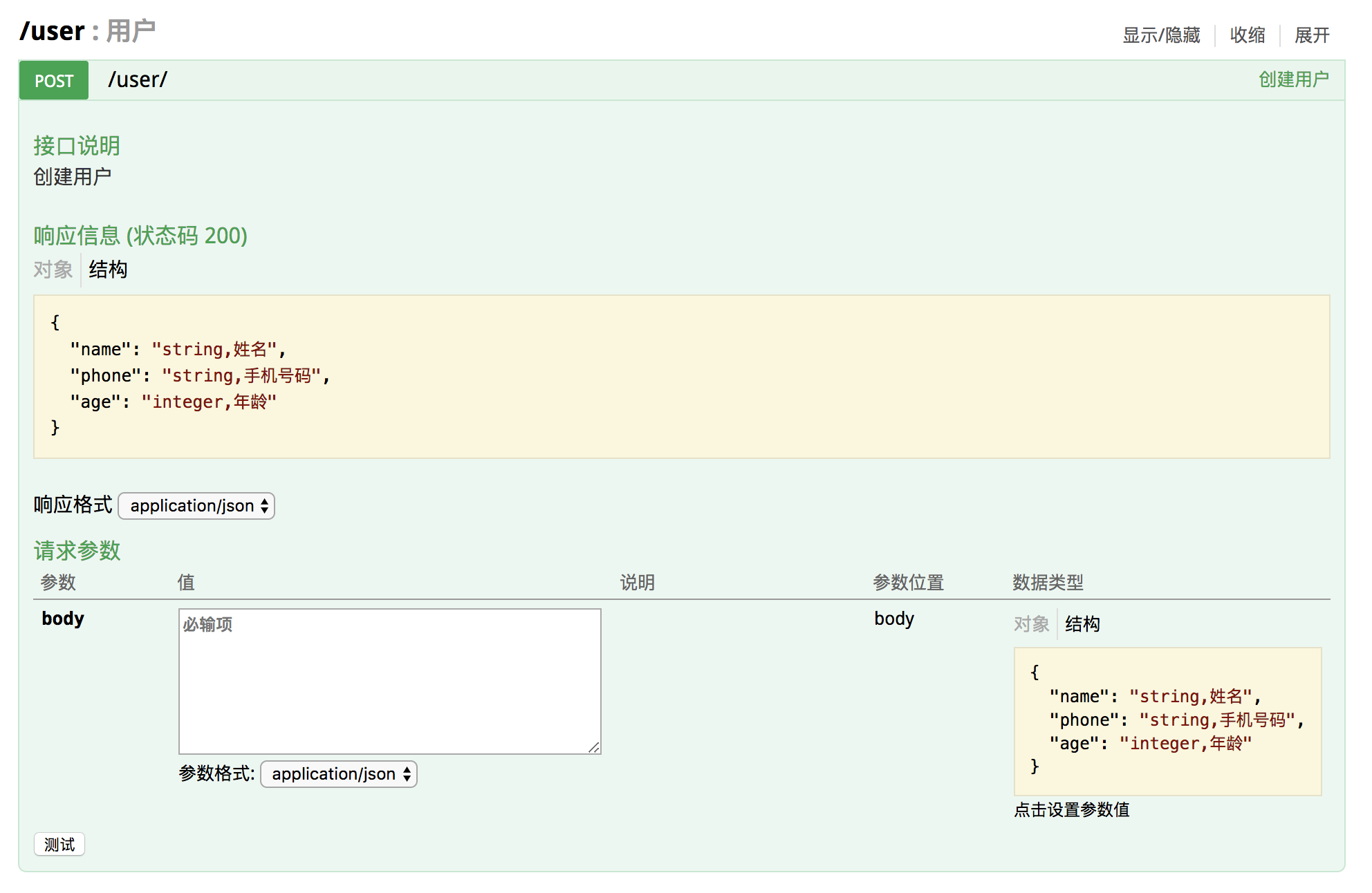Image resolution: width=1372 pixels, height=893 pixels.
Task: Switch response view to 对象 tab
Action: pos(53,270)
